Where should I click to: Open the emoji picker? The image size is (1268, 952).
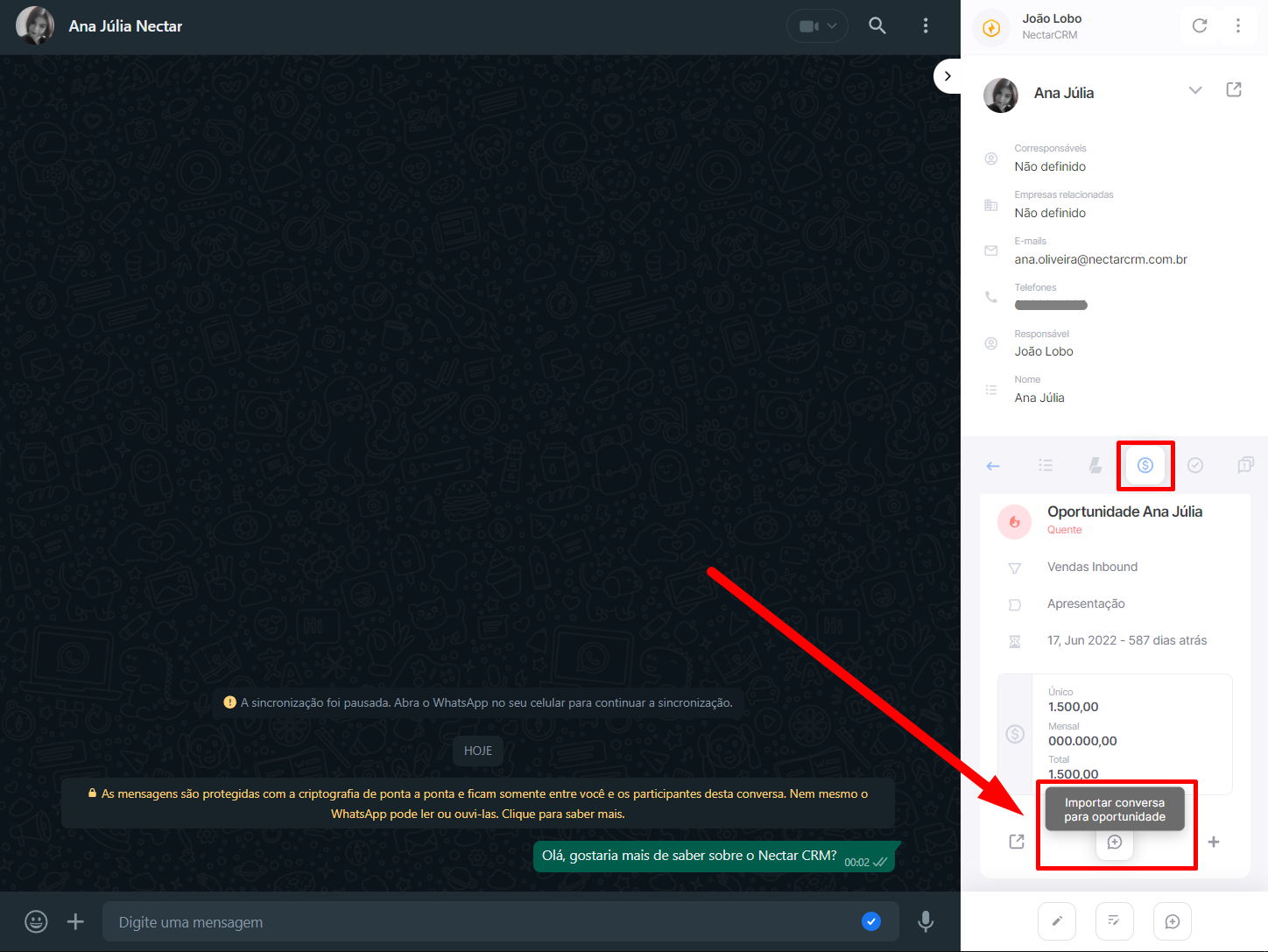click(x=36, y=921)
